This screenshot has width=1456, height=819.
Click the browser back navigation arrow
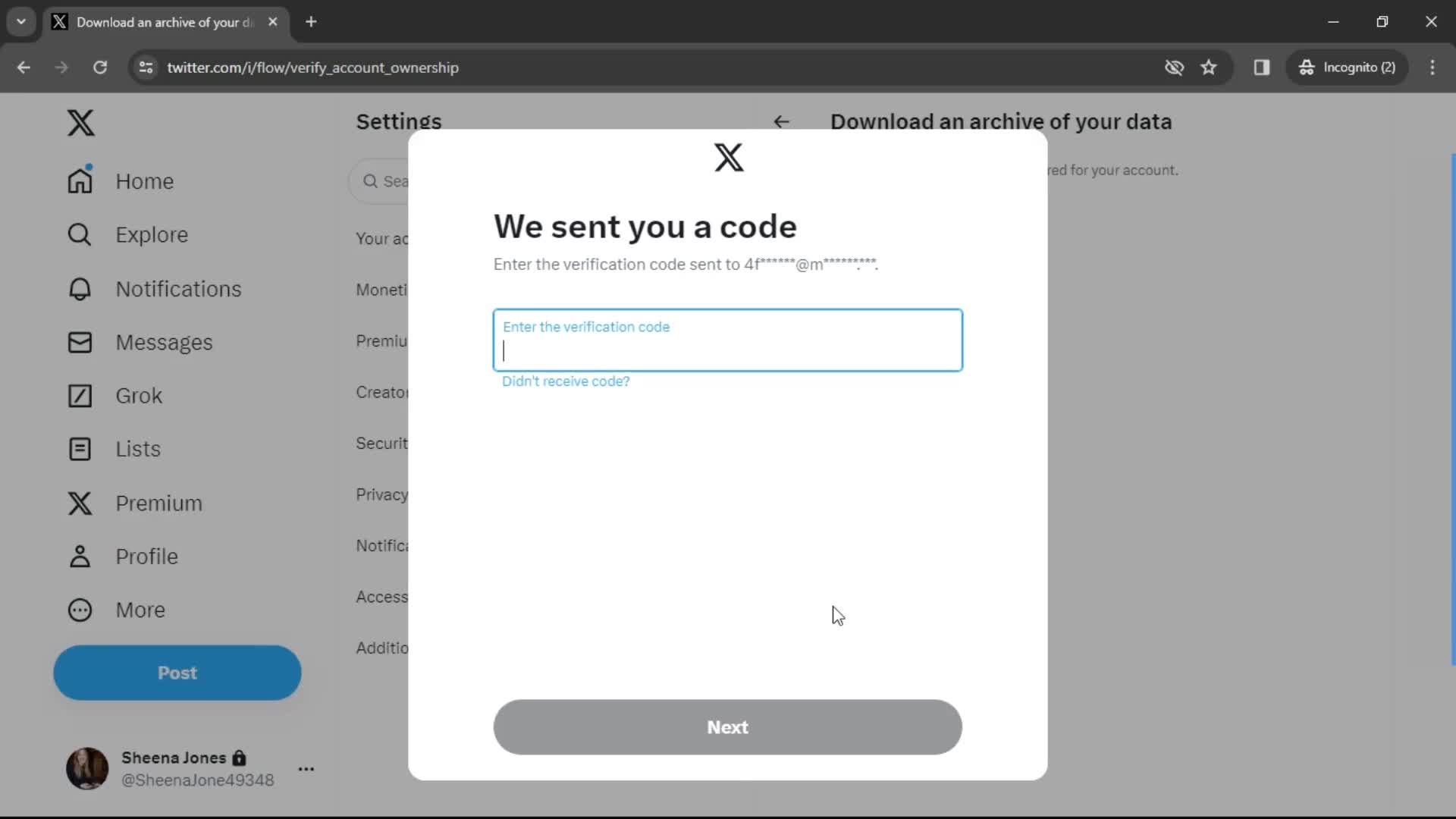tap(24, 67)
